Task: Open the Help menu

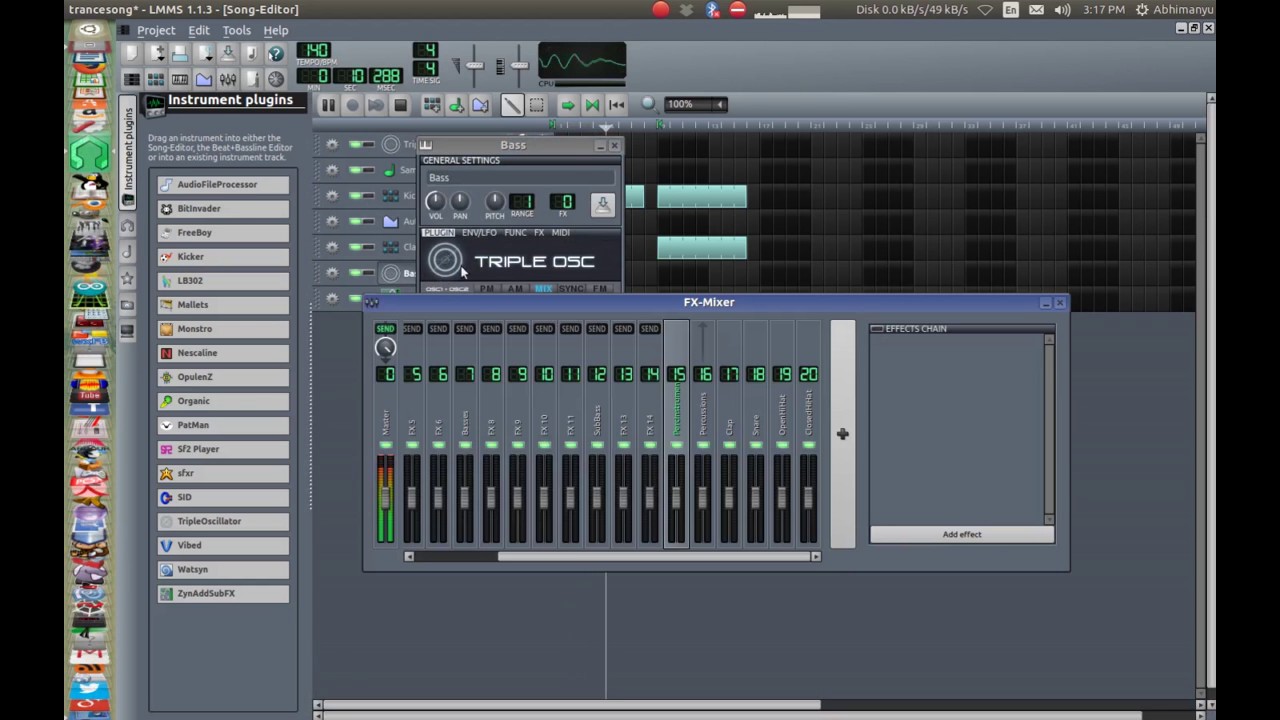Action: click(276, 31)
